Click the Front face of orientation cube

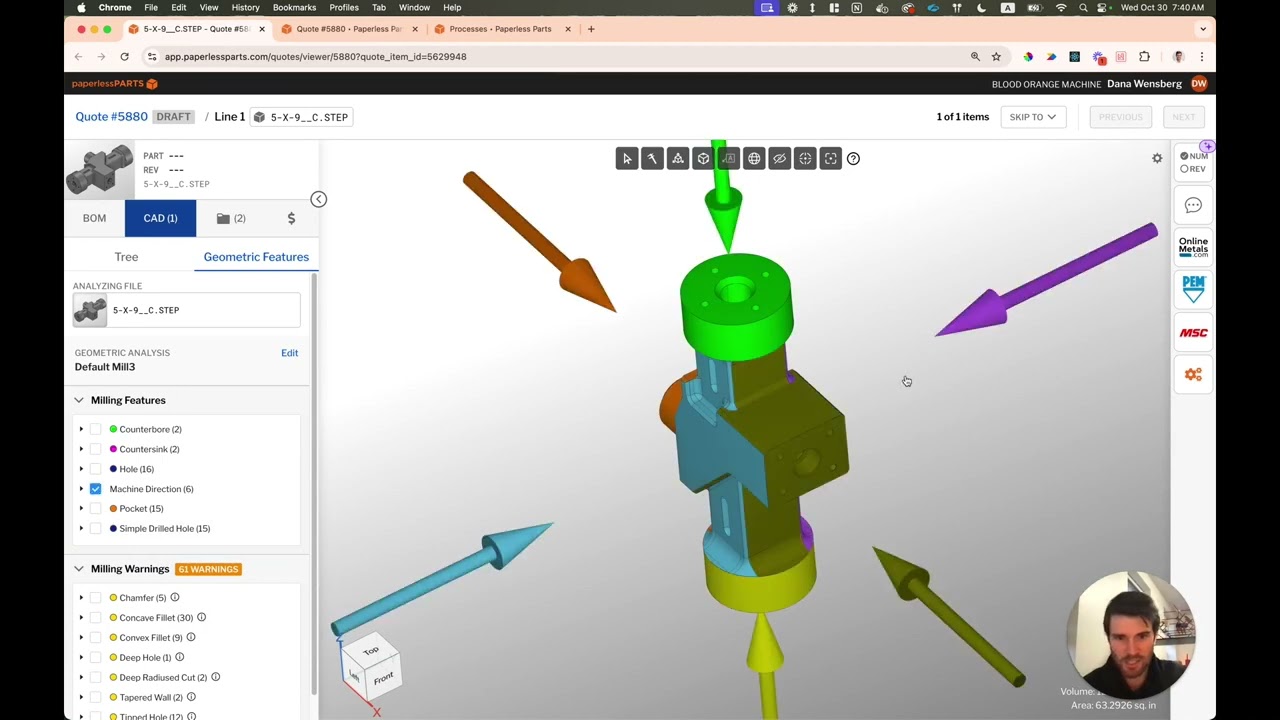click(382, 680)
